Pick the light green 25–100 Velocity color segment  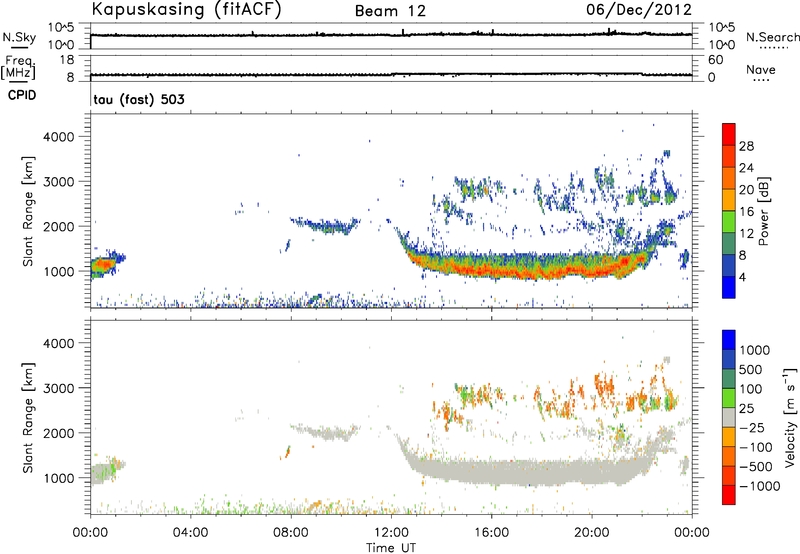[x=729, y=398]
